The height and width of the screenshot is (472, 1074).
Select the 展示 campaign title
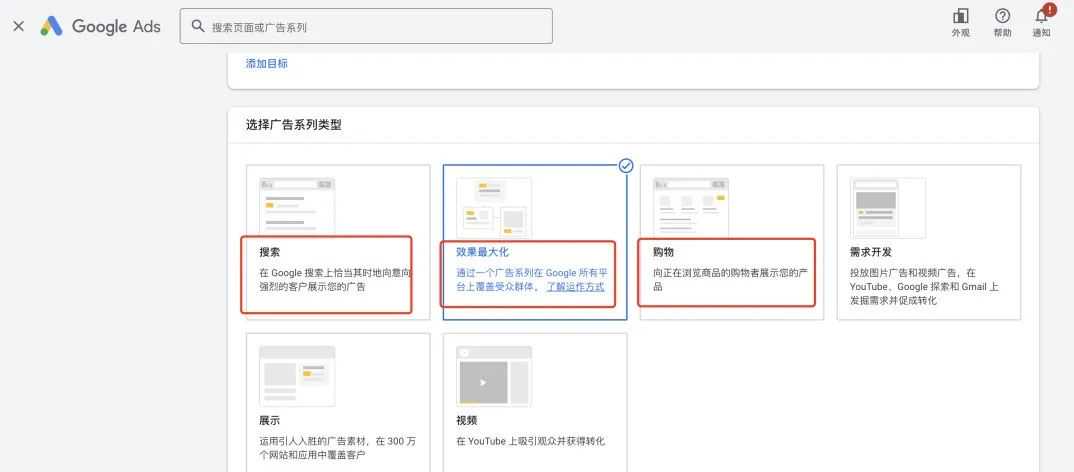[270, 421]
